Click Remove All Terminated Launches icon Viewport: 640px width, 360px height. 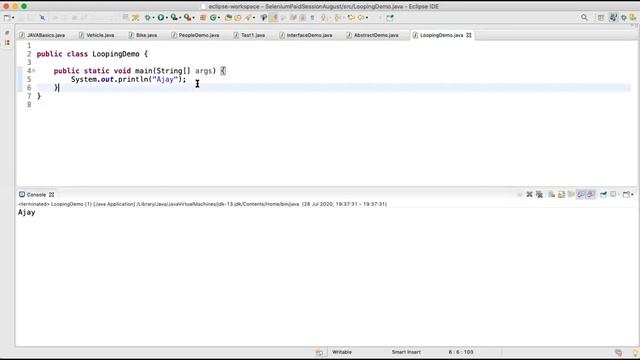[540, 194]
